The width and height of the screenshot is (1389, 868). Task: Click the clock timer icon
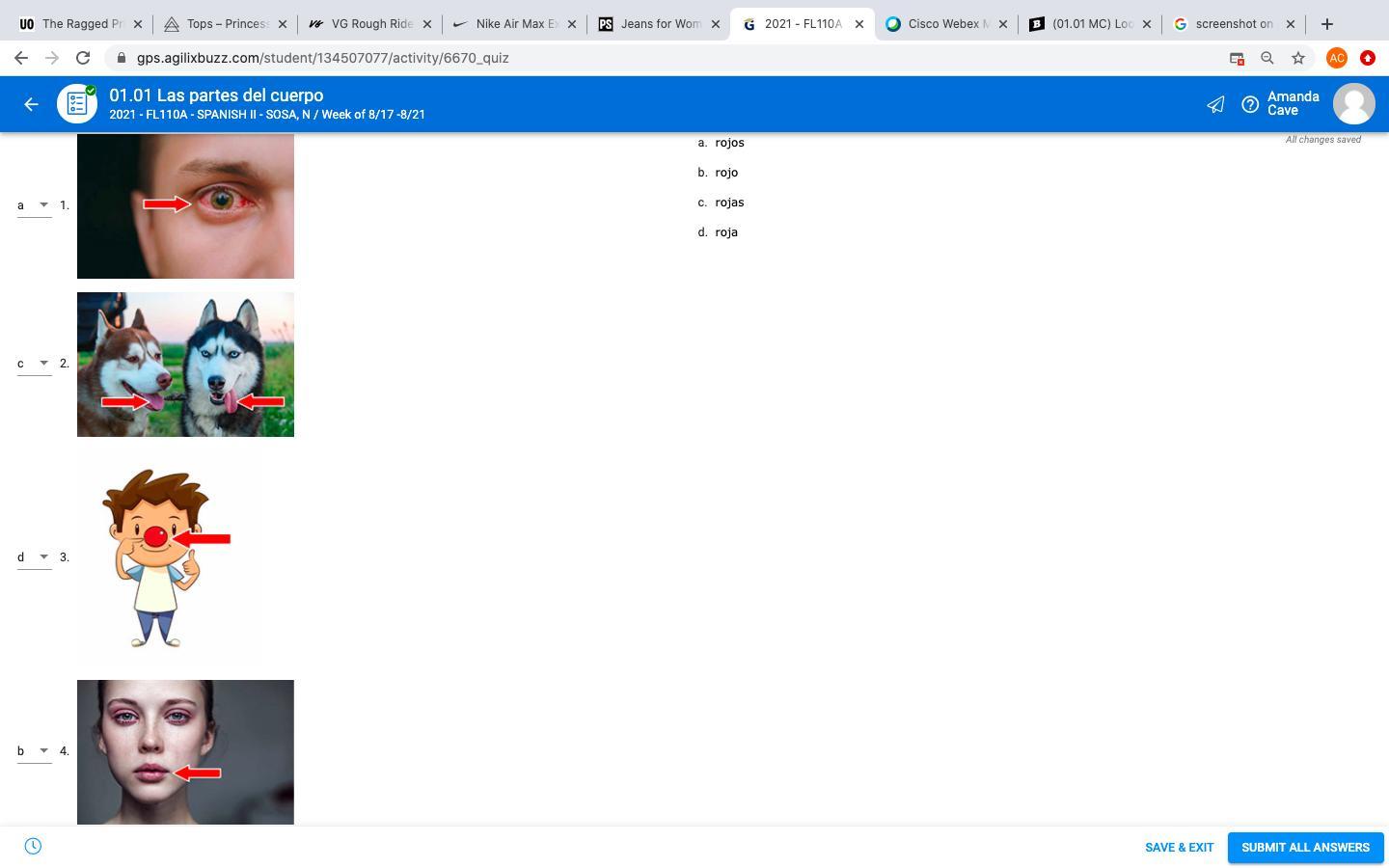tap(33, 847)
